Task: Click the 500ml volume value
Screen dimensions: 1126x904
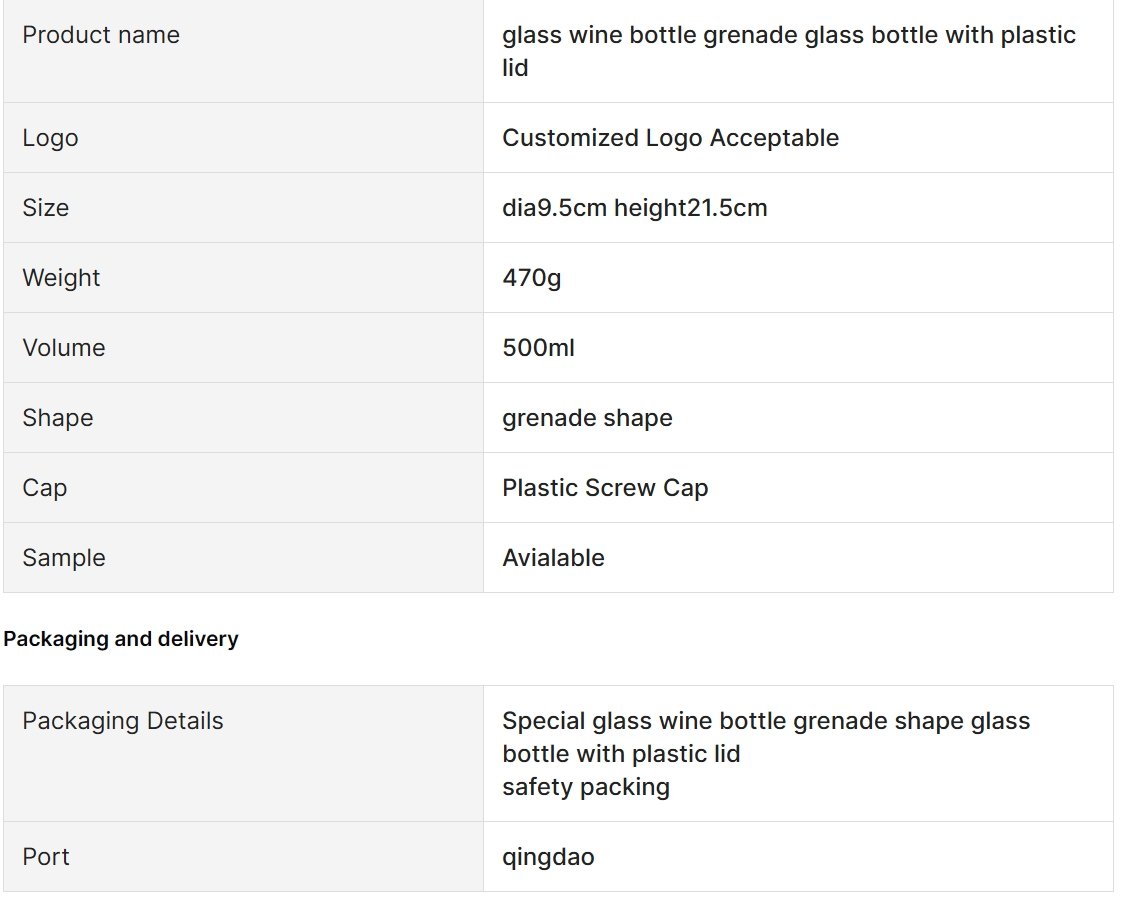Action: 539,348
